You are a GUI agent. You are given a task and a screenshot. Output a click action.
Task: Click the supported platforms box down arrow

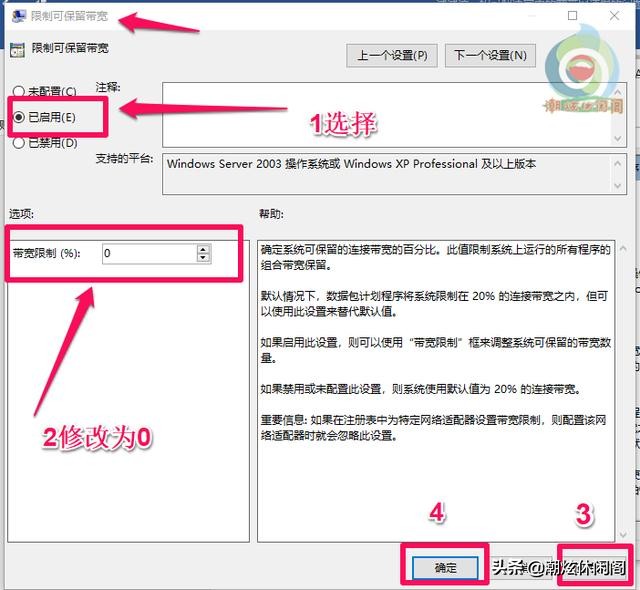click(x=618, y=186)
